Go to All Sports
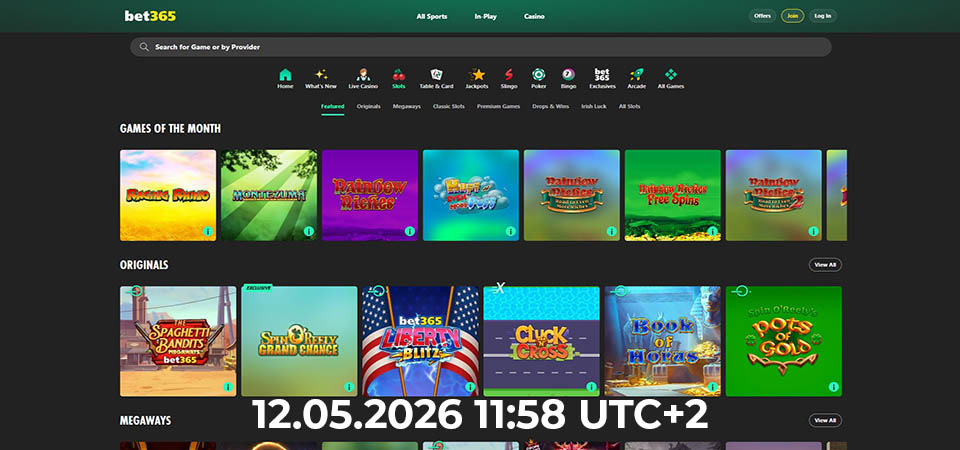 point(432,17)
